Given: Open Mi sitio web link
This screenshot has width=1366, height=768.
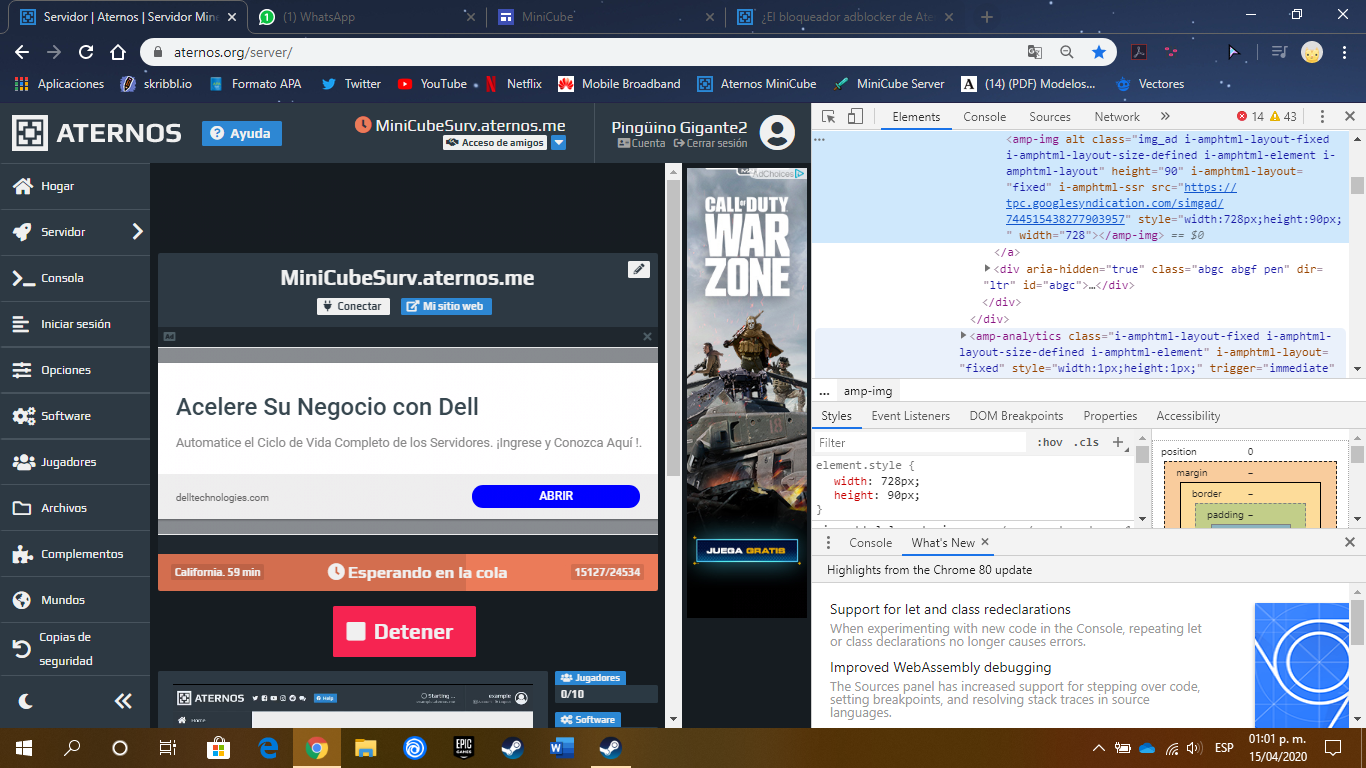Looking at the screenshot, I should [x=446, y=306].
